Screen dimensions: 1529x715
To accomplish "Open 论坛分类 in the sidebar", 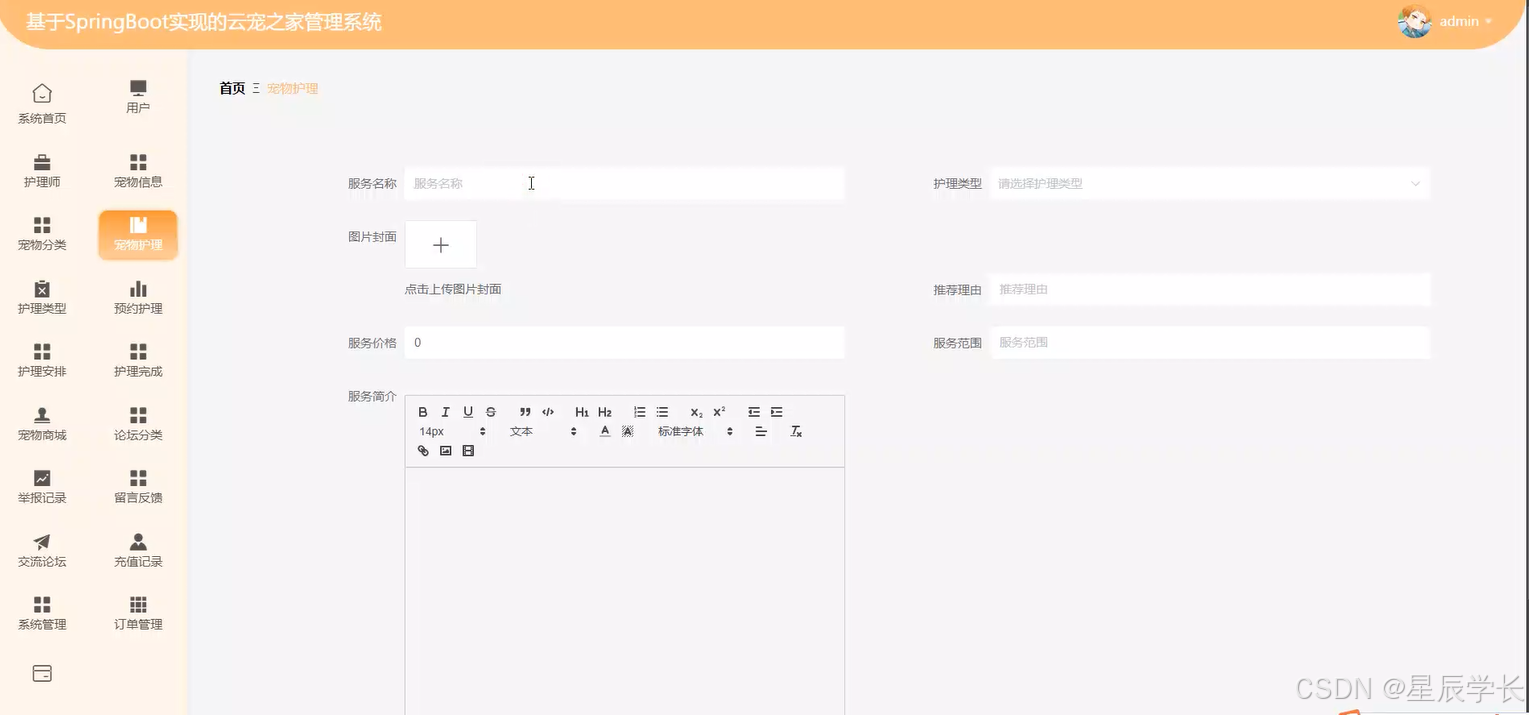I will (138, 424).
